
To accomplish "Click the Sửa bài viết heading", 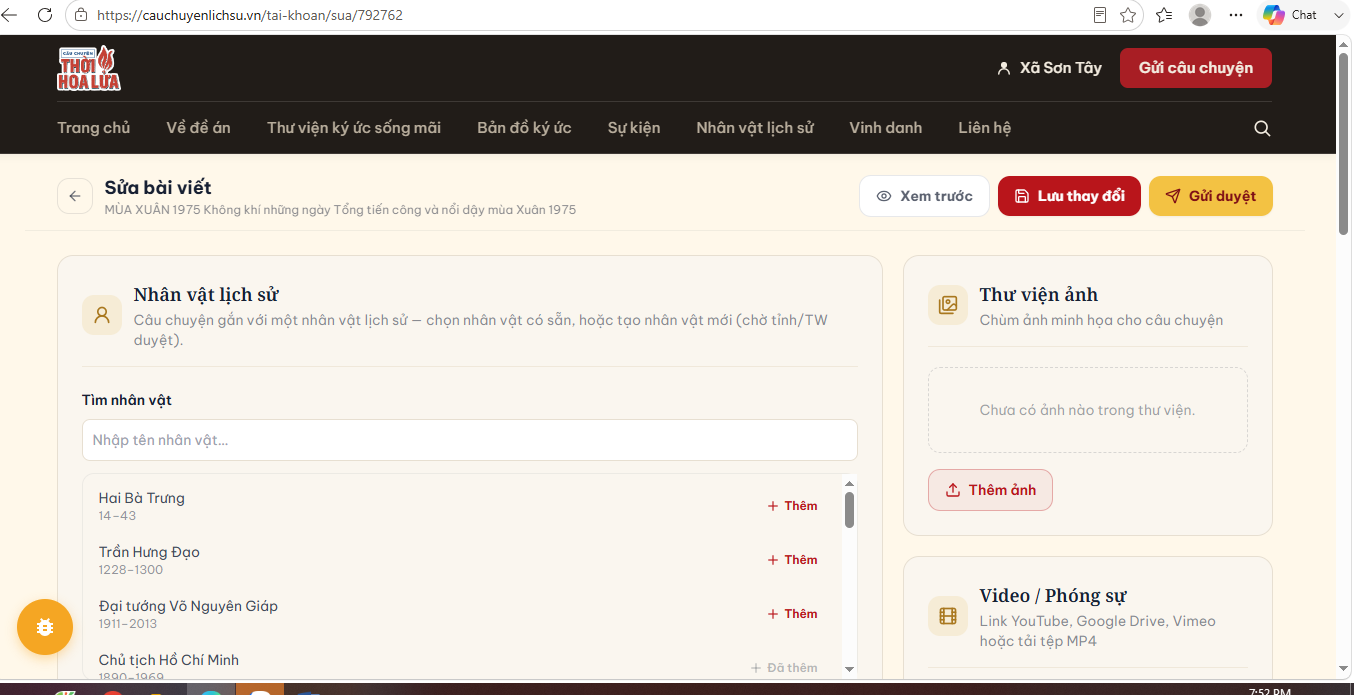I will click(158, 187).
